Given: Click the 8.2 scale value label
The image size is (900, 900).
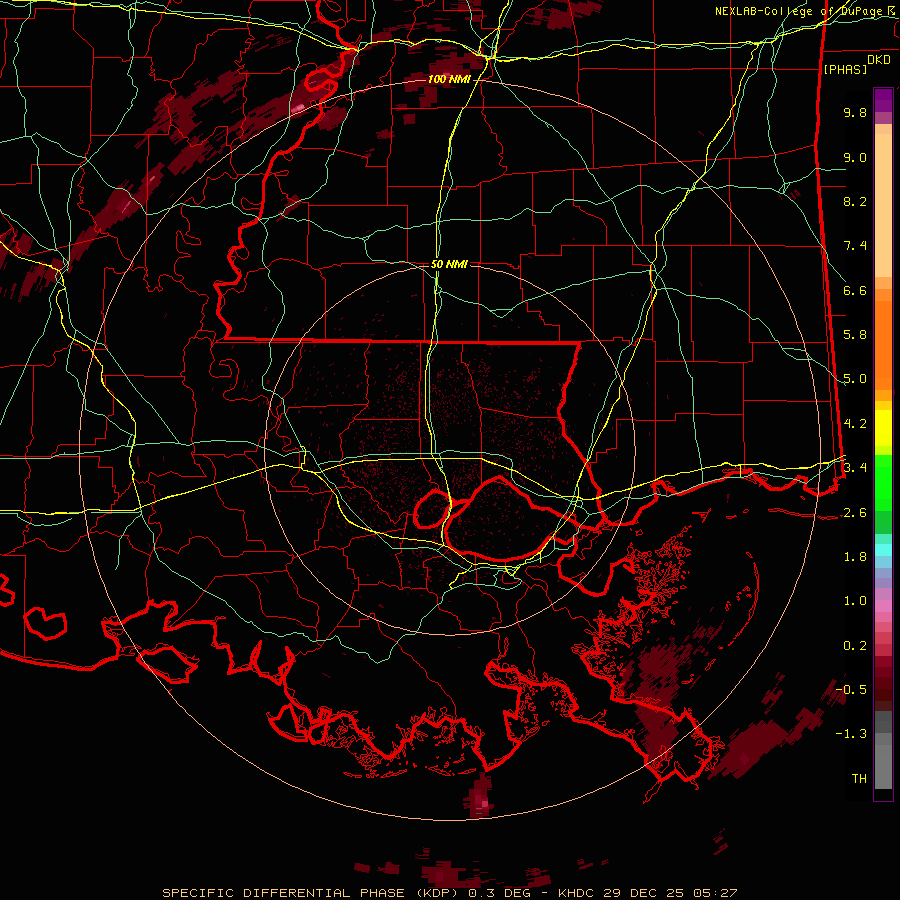Looking at the screenshot, I should pyautogui.click(x=855, y=201).
